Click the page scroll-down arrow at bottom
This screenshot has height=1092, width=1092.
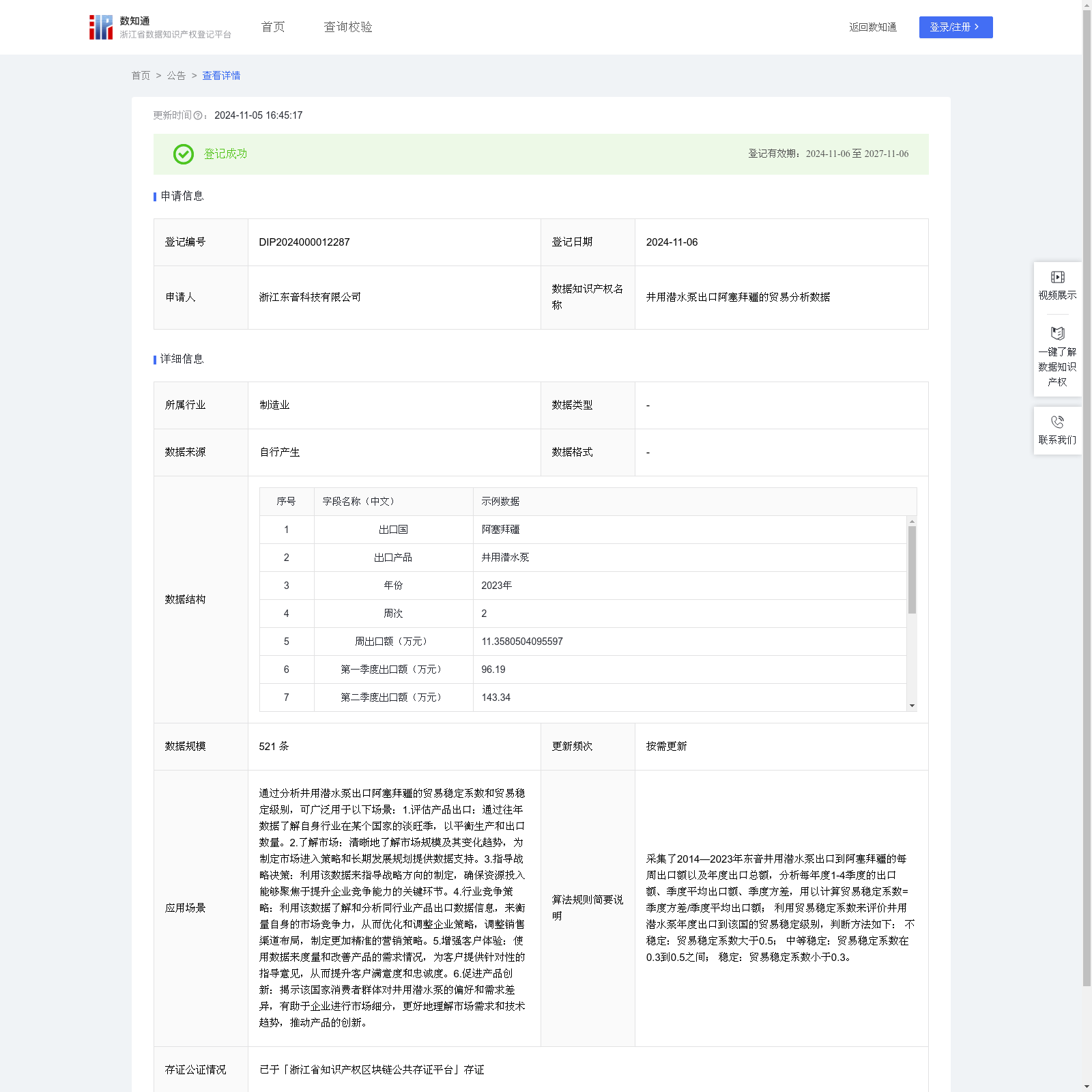[1087, 1086]
